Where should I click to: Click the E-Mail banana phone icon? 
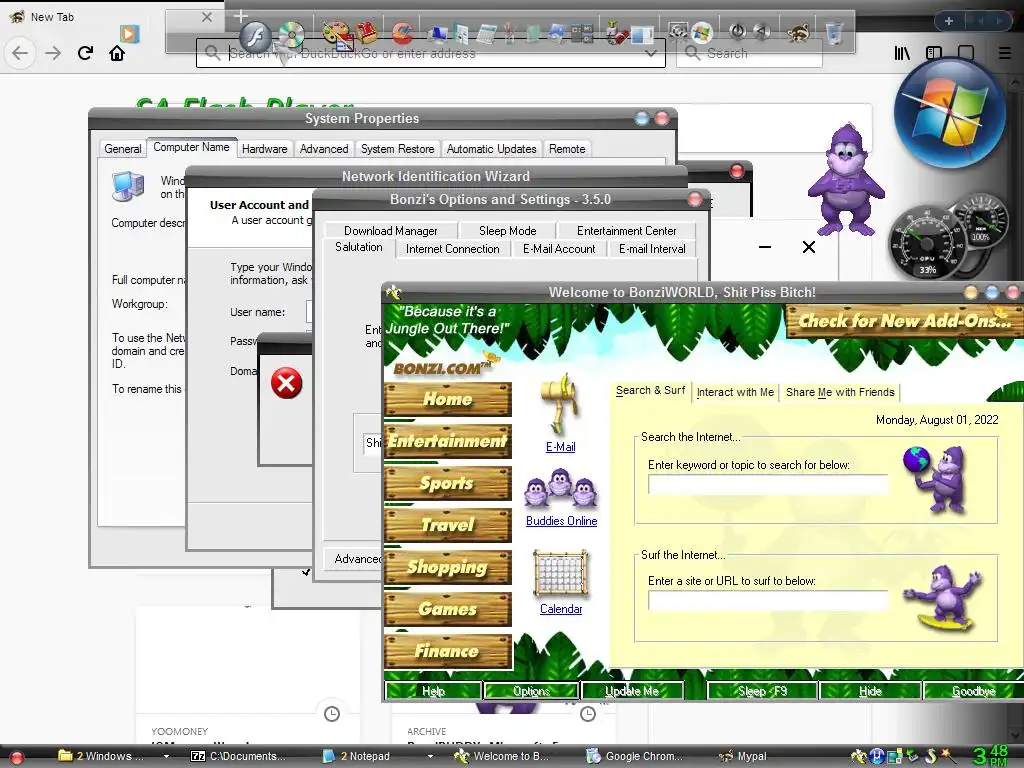(560, 405)
